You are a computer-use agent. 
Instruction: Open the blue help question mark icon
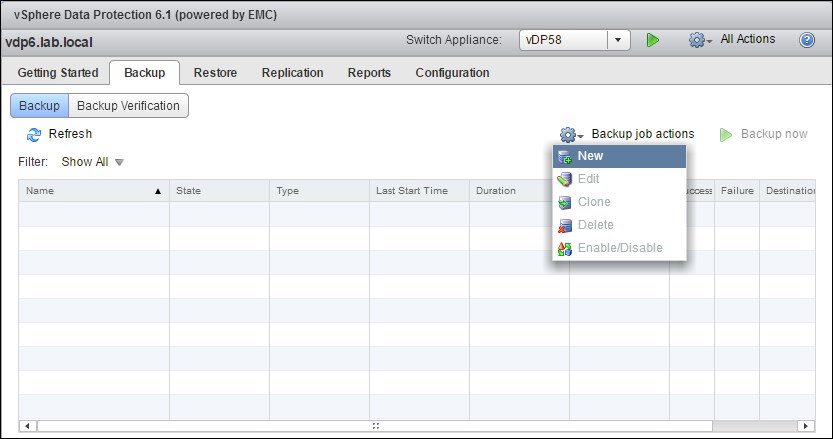pos(806,40)
